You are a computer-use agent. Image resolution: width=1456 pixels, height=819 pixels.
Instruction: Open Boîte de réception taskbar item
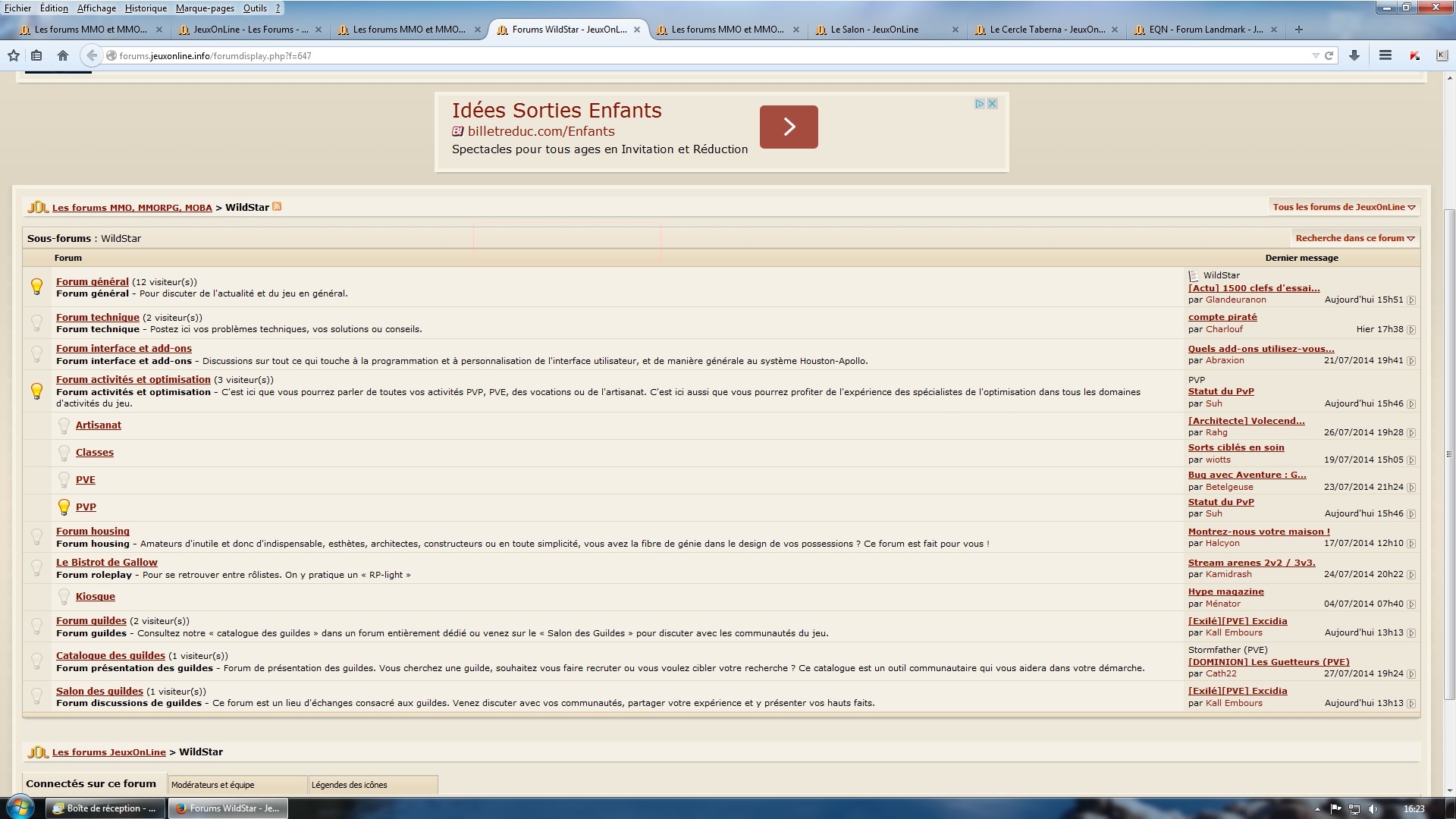(x=105, y=808)
